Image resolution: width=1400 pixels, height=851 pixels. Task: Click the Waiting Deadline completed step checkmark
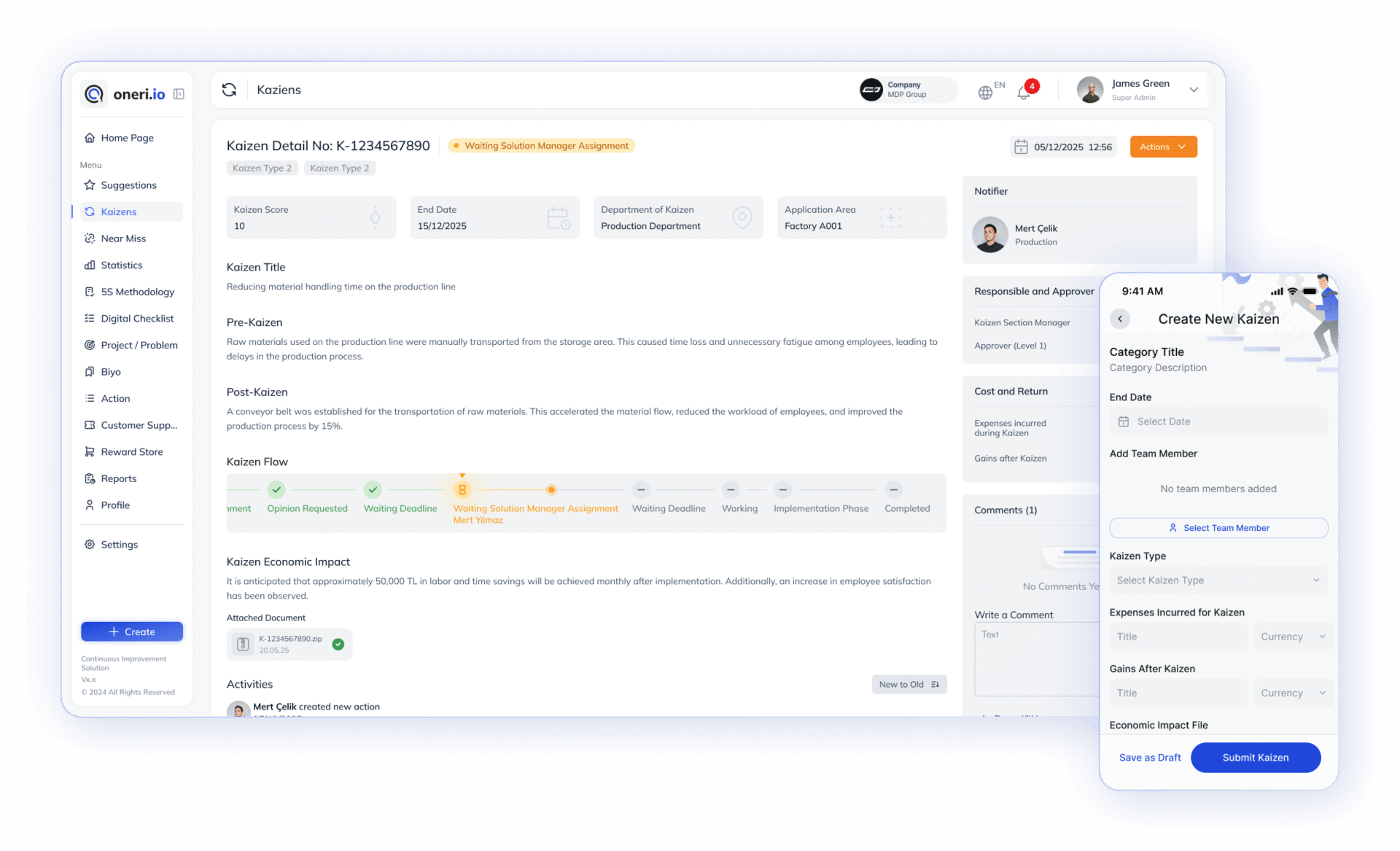click(373, 489)
